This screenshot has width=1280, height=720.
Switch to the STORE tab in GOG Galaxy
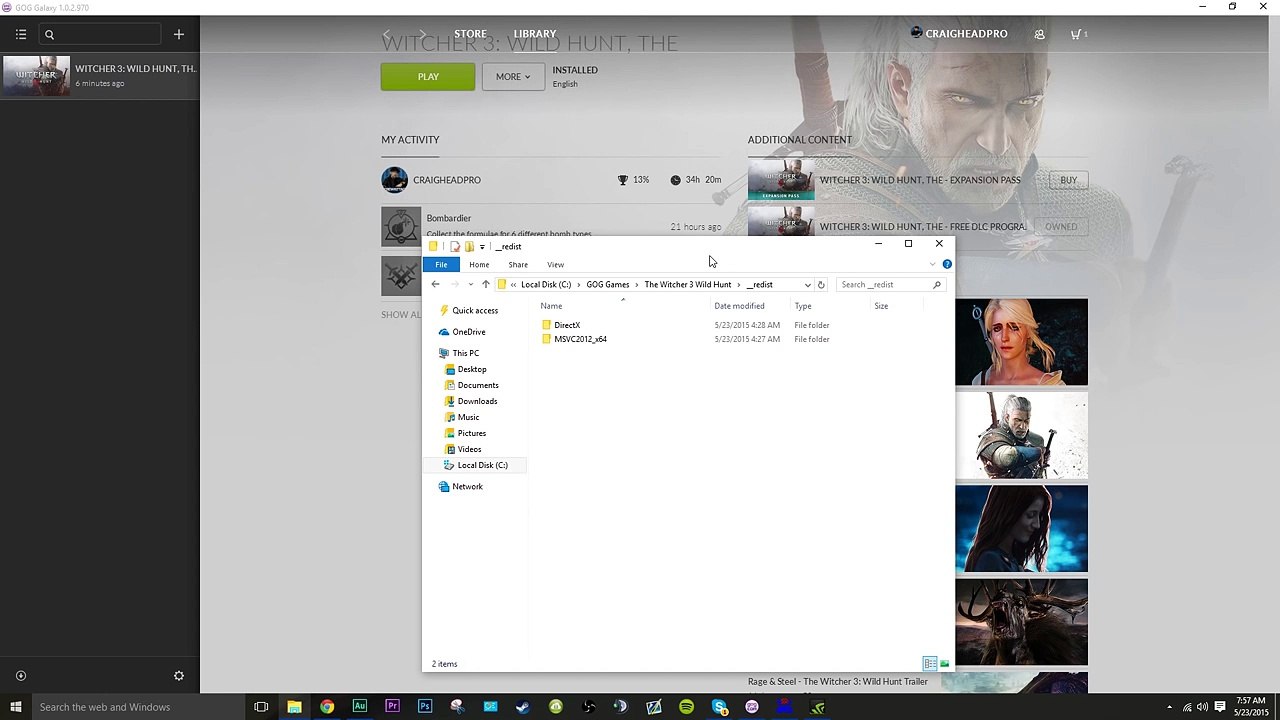[x=470, y=34]
